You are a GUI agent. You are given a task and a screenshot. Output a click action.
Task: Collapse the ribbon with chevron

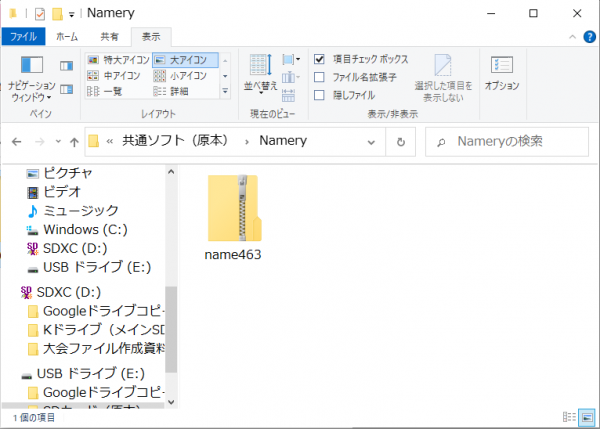(572, 37)
